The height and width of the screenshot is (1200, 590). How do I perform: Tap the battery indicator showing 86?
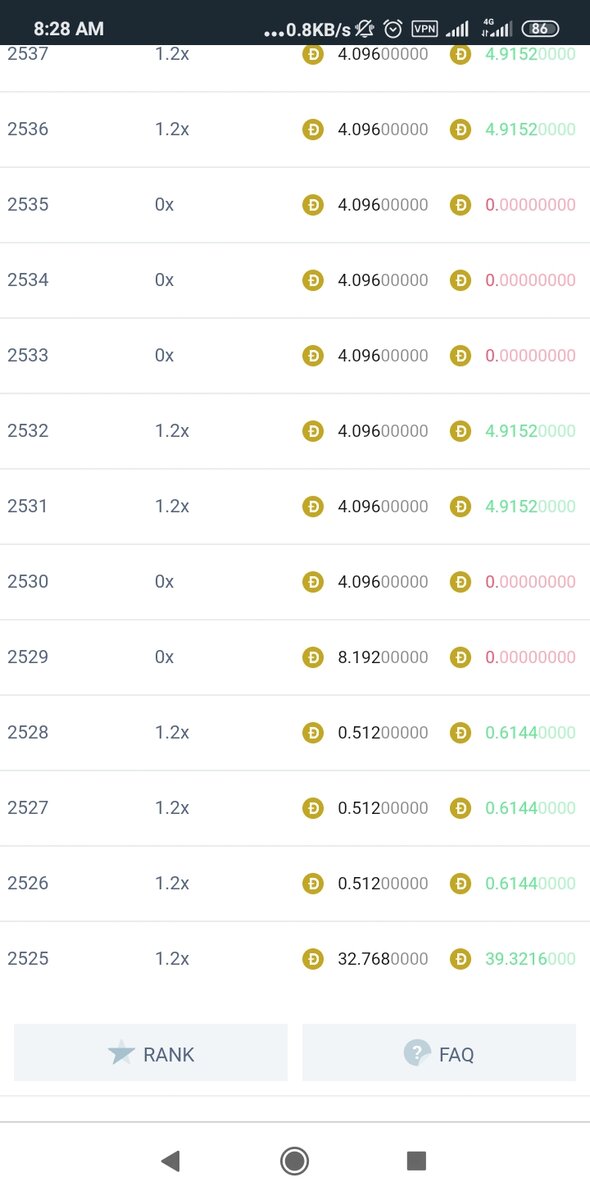tap(540, 29)
